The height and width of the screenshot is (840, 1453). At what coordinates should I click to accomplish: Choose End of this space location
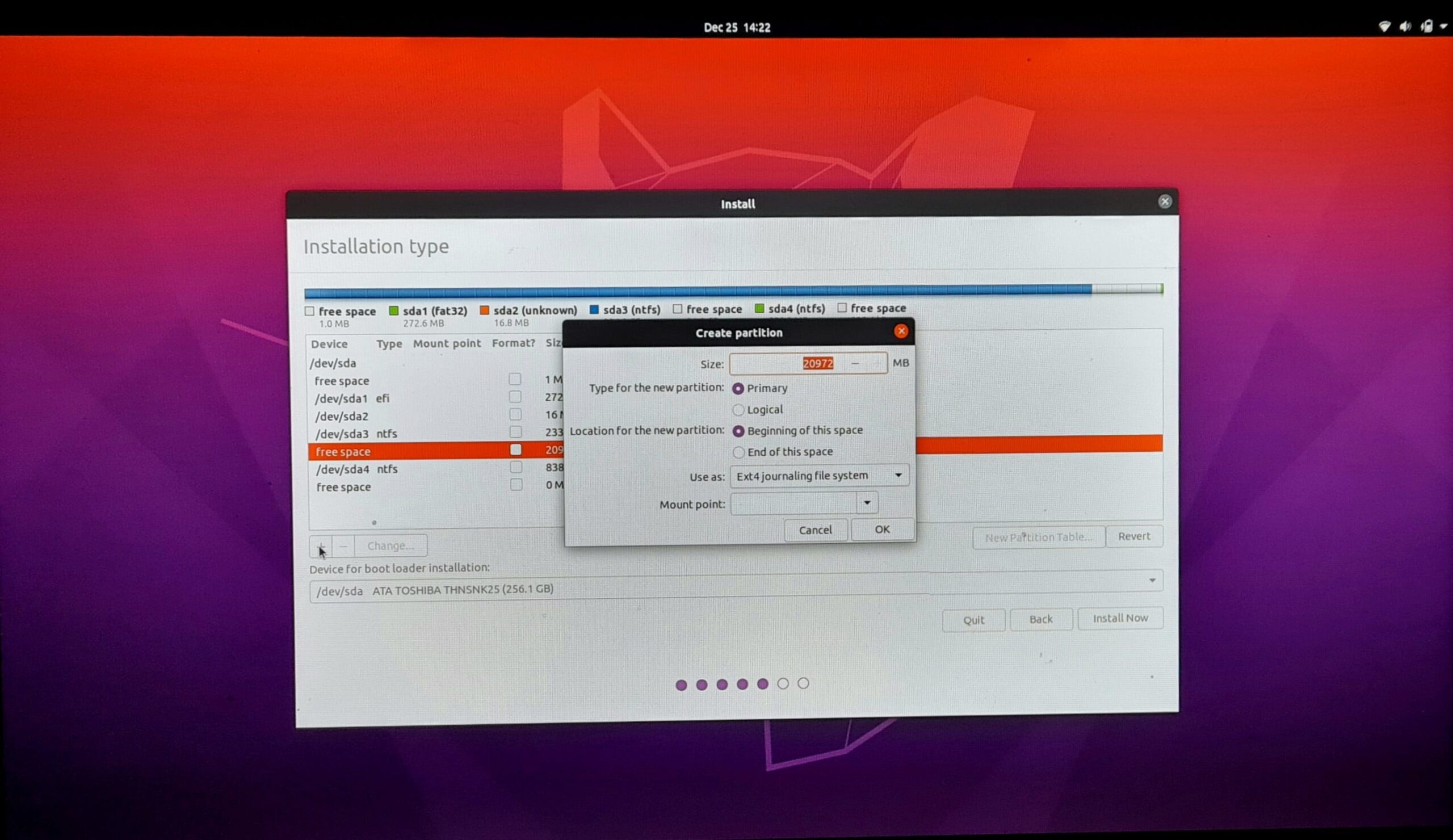[x=738, y=452]
